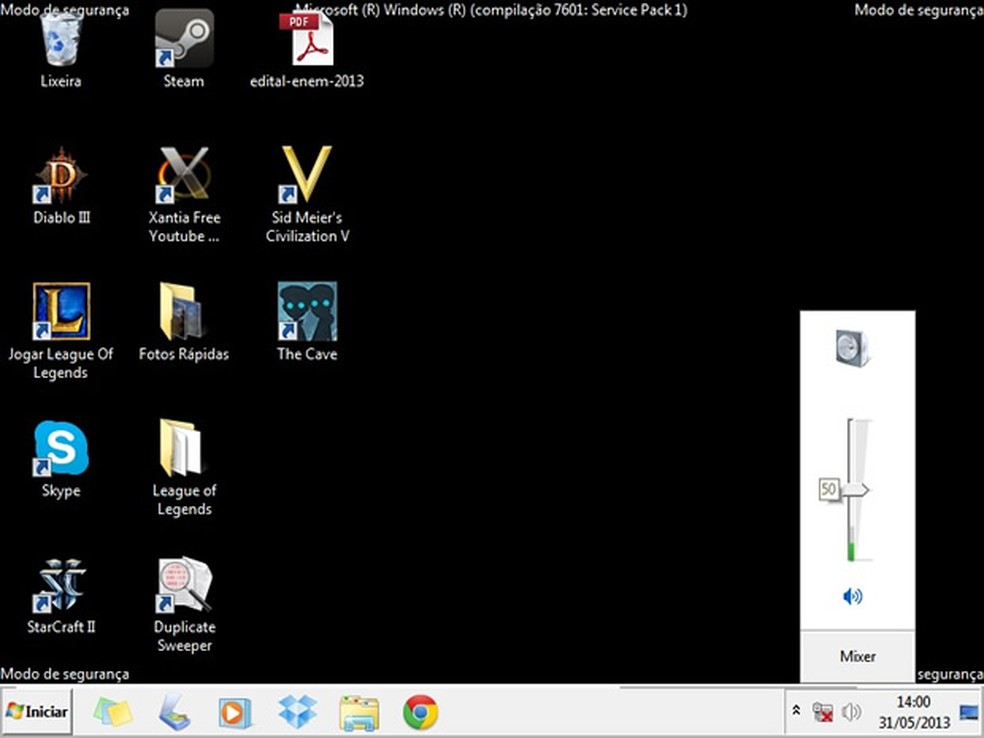The height and width of the screenshot is (738, 984).
Task: Open the first pinned taskbar app with green-yellow cards
Action: 113,712
